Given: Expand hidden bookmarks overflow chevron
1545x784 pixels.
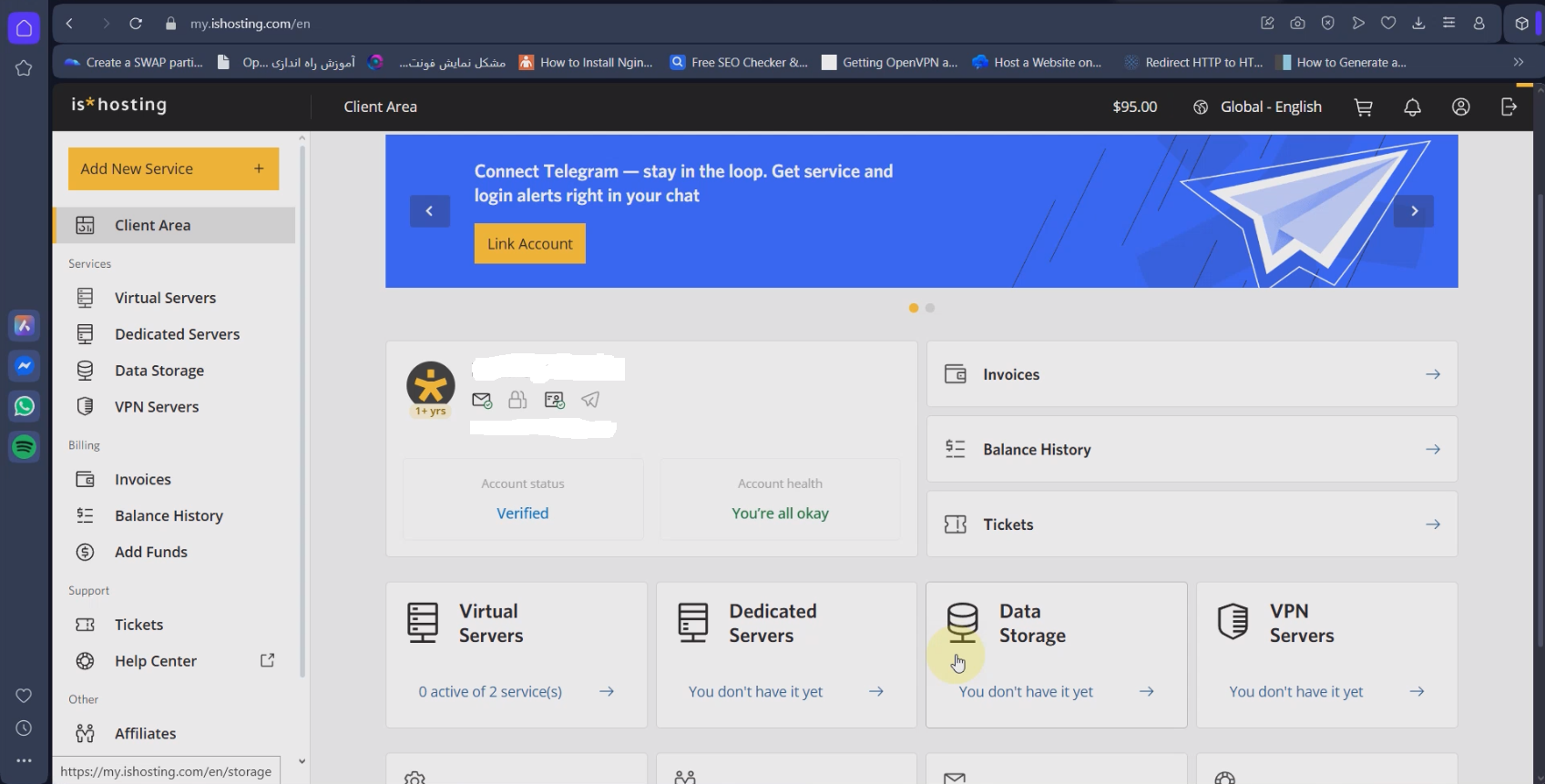Looking at the screenshot, I should coord(1518,63).
